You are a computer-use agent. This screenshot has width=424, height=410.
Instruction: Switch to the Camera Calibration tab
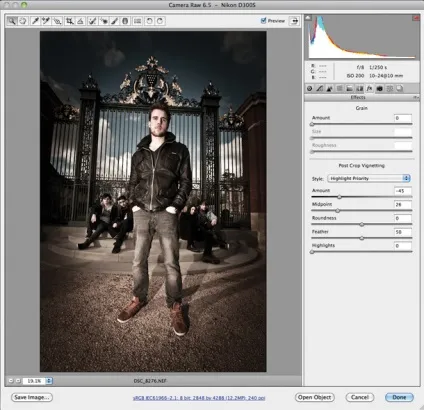379,88
